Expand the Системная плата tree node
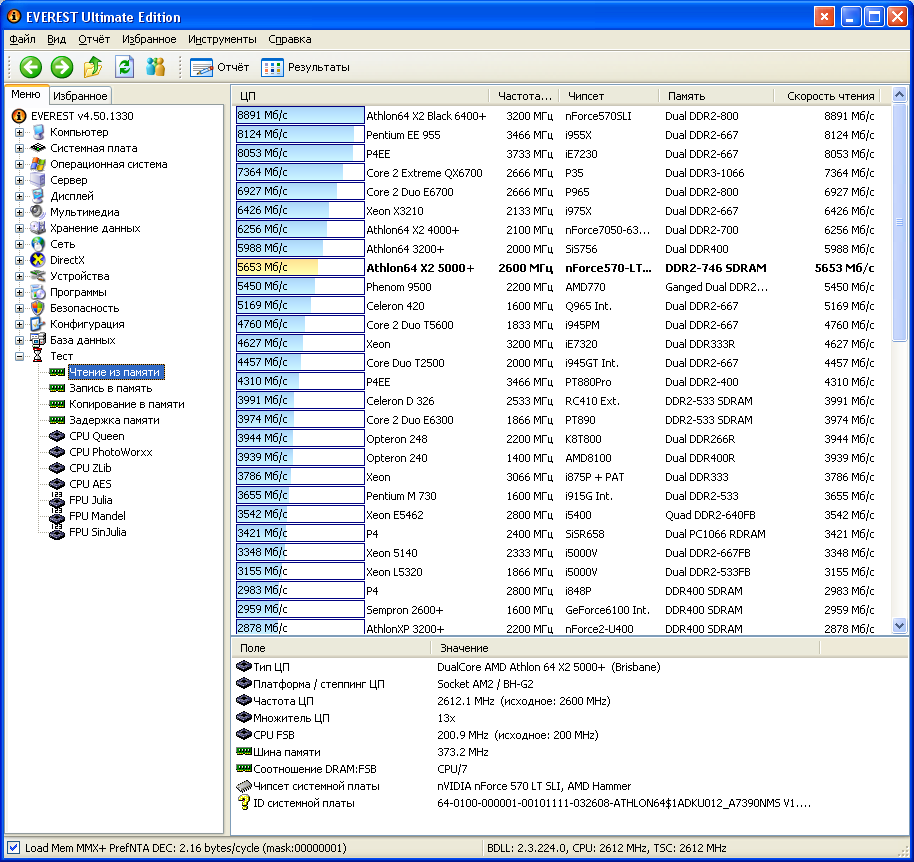The image size is (914, 862). click(x=19, y=148)
